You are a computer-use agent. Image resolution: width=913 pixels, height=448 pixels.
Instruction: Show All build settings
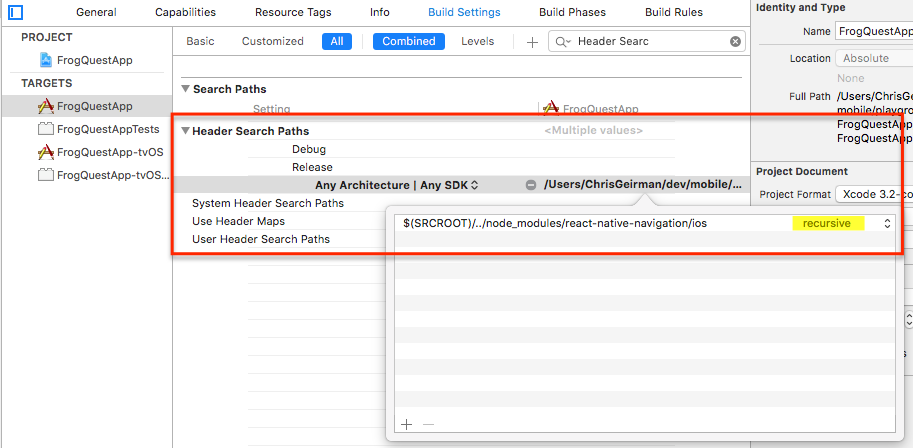337,41
